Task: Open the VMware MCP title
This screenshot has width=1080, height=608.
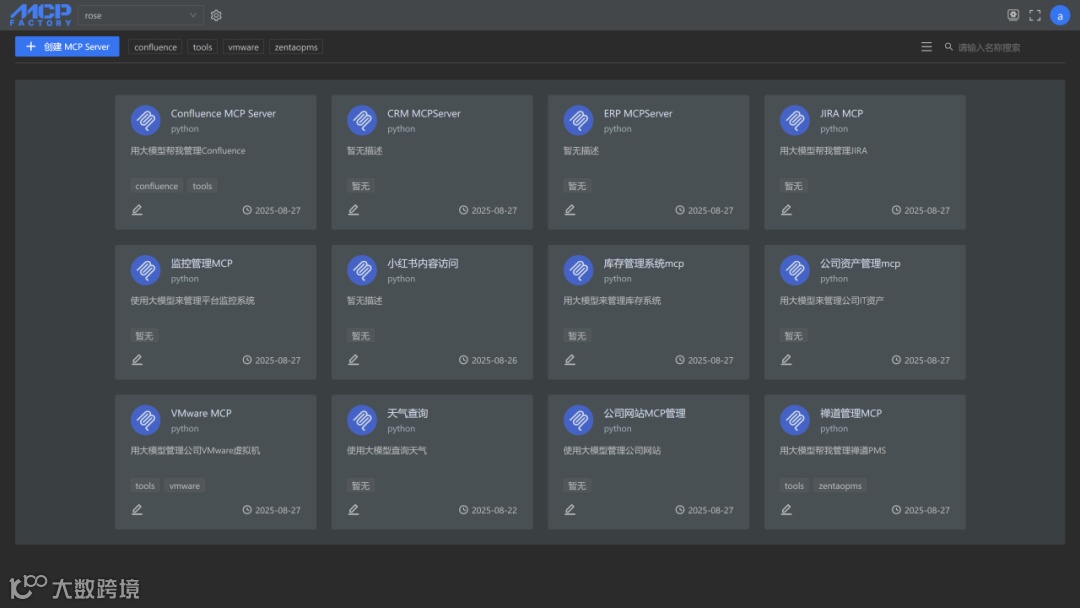Action: 201,413
